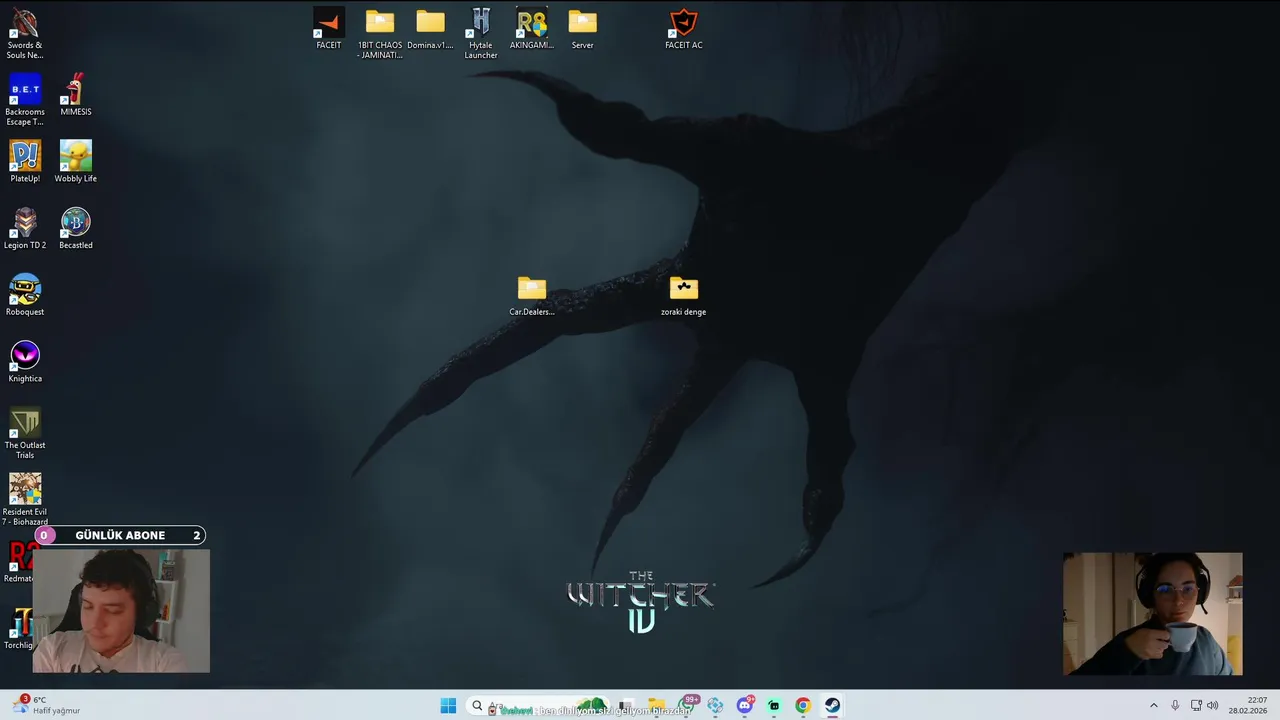The image size is (1280, 720).
Task: Launch Legion TD 2 shortcut
Action: pyautogui.click(x=25, y=229)
